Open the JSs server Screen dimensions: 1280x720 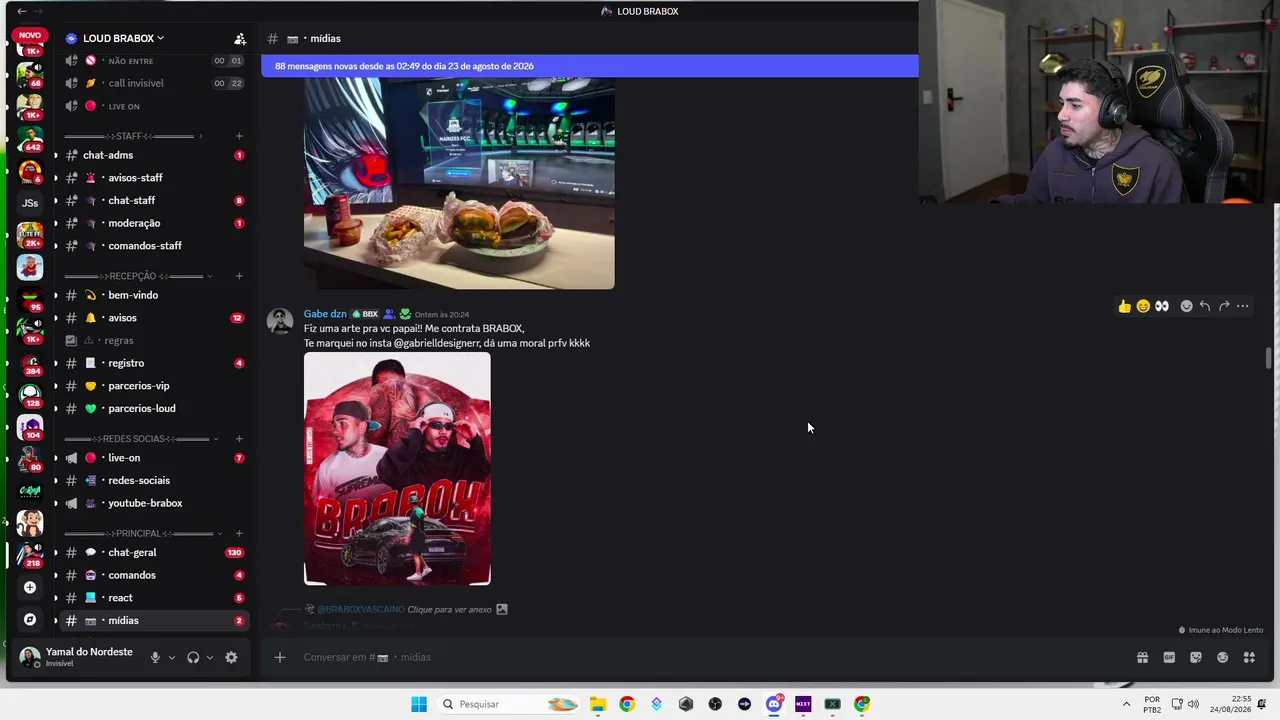[x=30, y=203]
